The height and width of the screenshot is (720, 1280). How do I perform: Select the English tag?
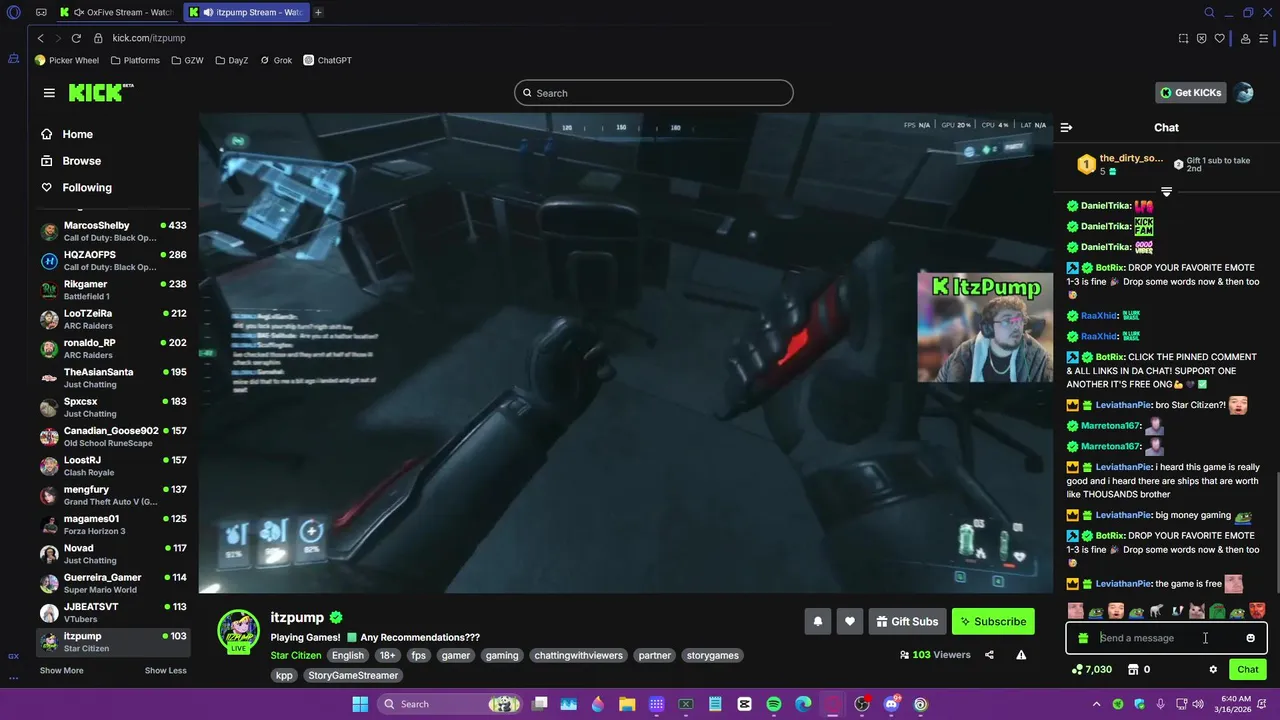[348, 656]
